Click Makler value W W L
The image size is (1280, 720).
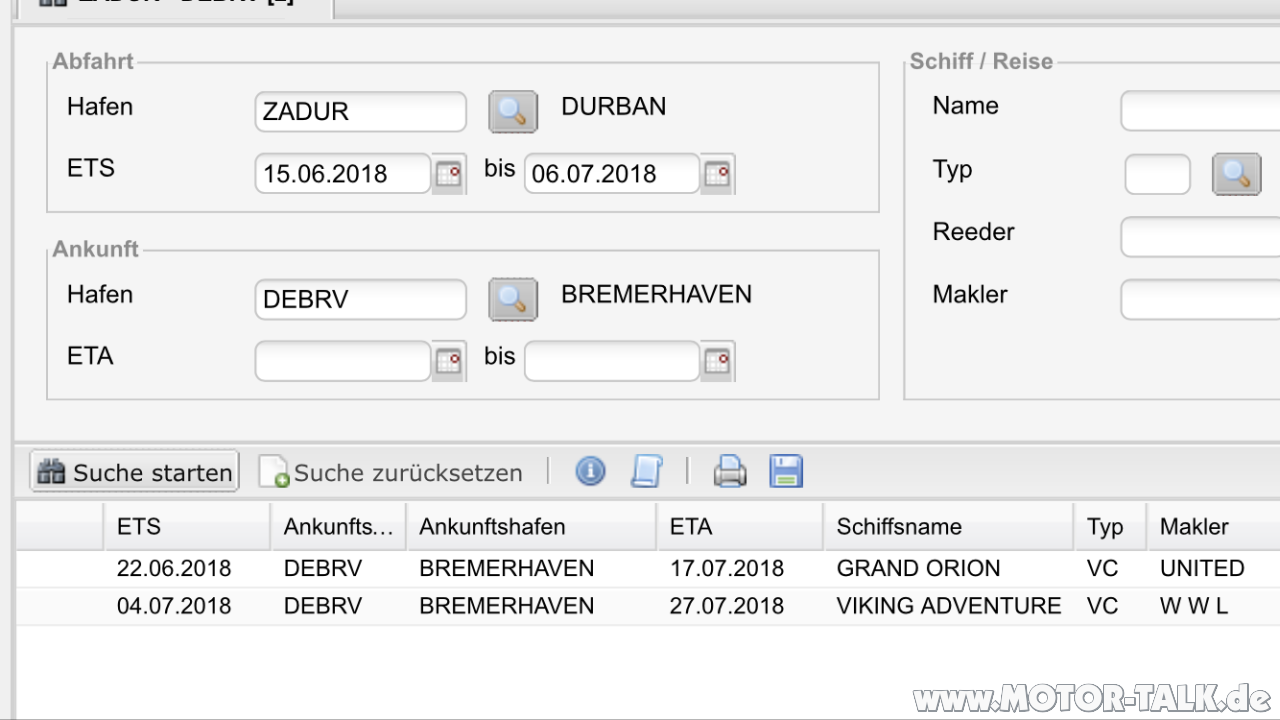(1194, 605)
